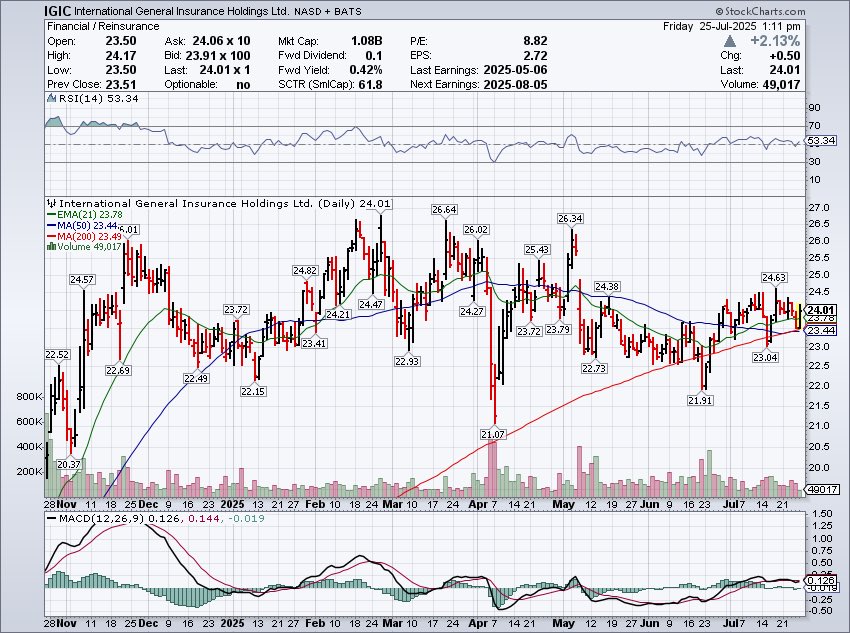The width and height of the screenshot is (850, 633).
Task: Click the up-triangle price change icon
Action: point(730,41)
